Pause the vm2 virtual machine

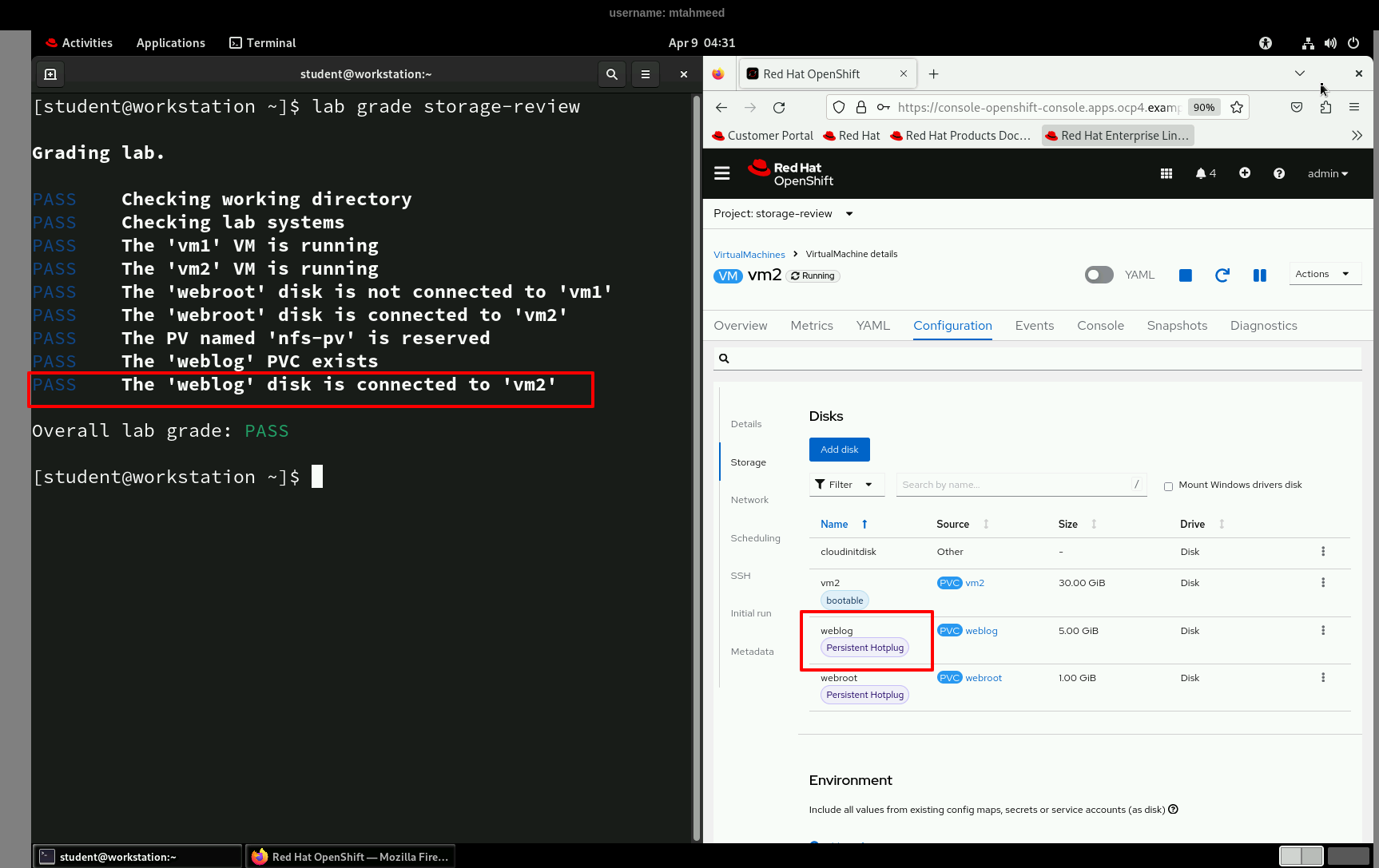tap(1260, 275)
